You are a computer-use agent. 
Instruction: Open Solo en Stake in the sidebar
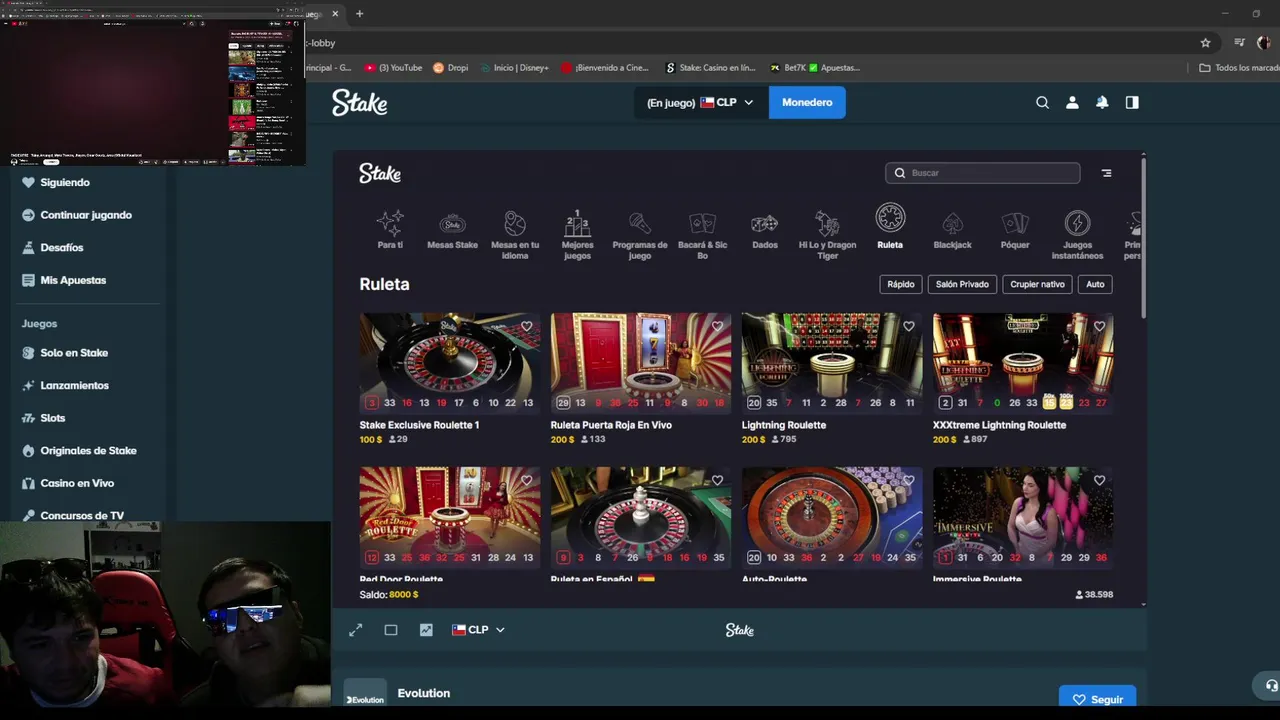click(x=65, y=353)
